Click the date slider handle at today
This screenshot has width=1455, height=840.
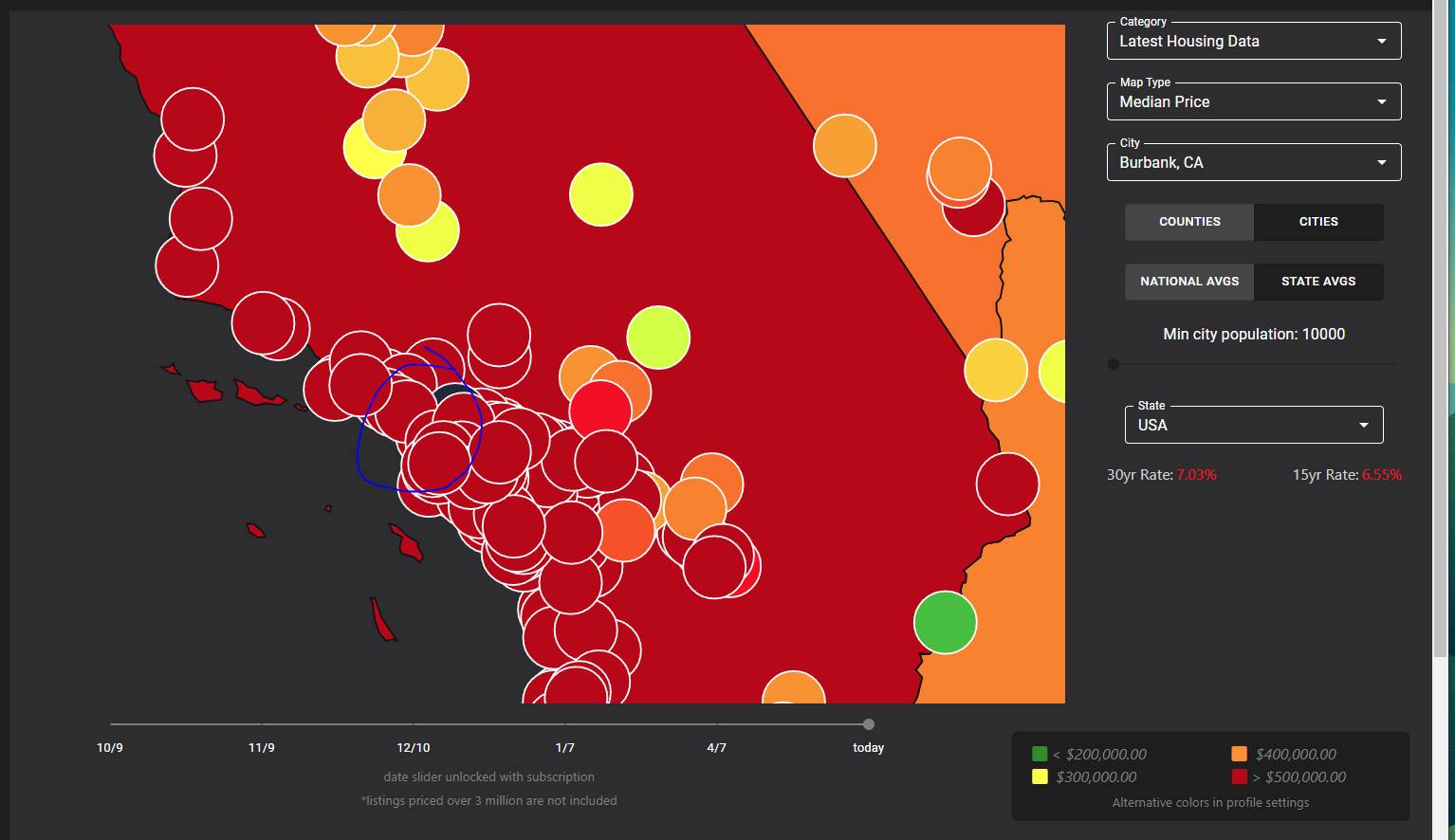[868, 724]
